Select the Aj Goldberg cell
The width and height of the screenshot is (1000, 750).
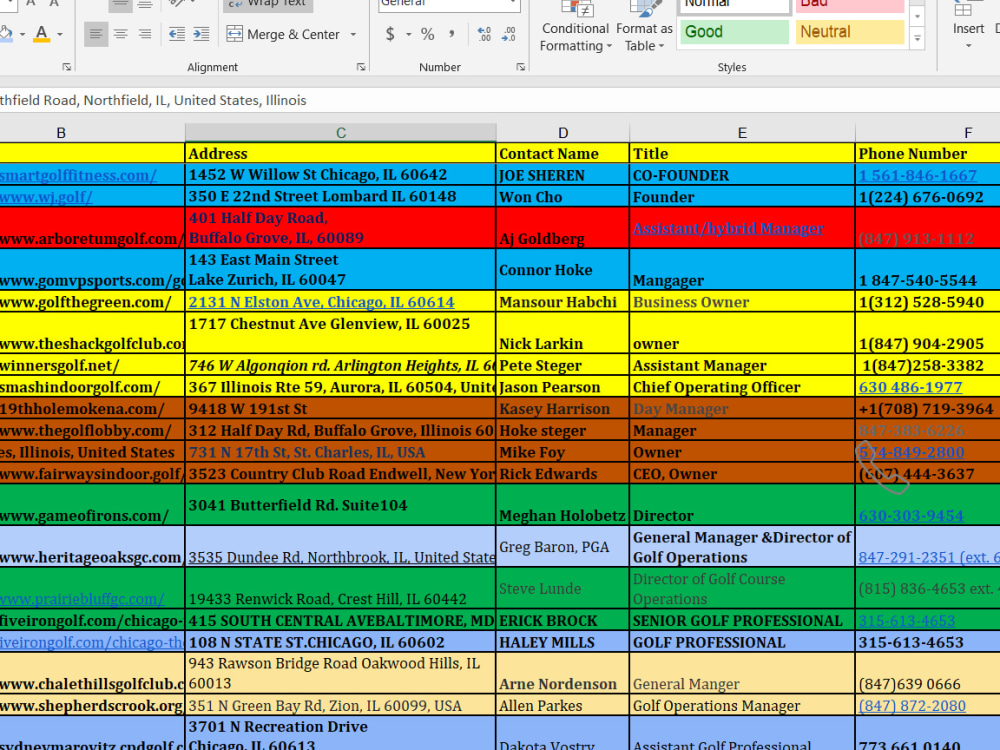[x=562, y=228]
